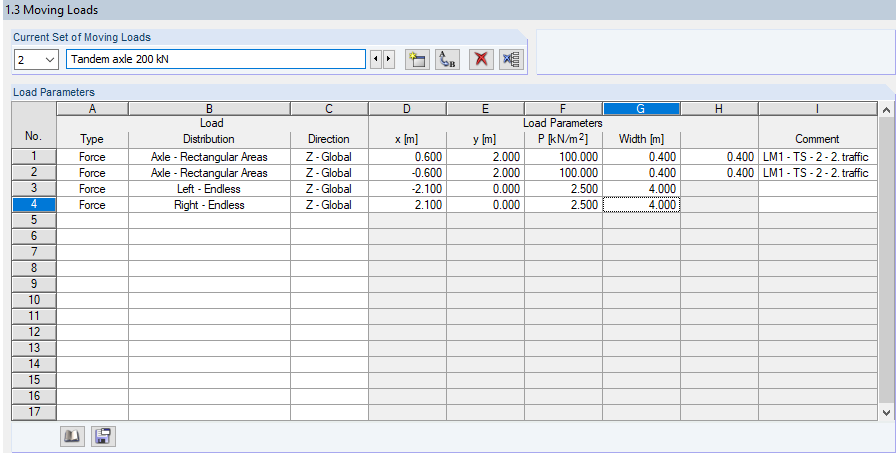Go to next moving load set arrow
This screenshot has height=453, width=896.
(389, 59)
